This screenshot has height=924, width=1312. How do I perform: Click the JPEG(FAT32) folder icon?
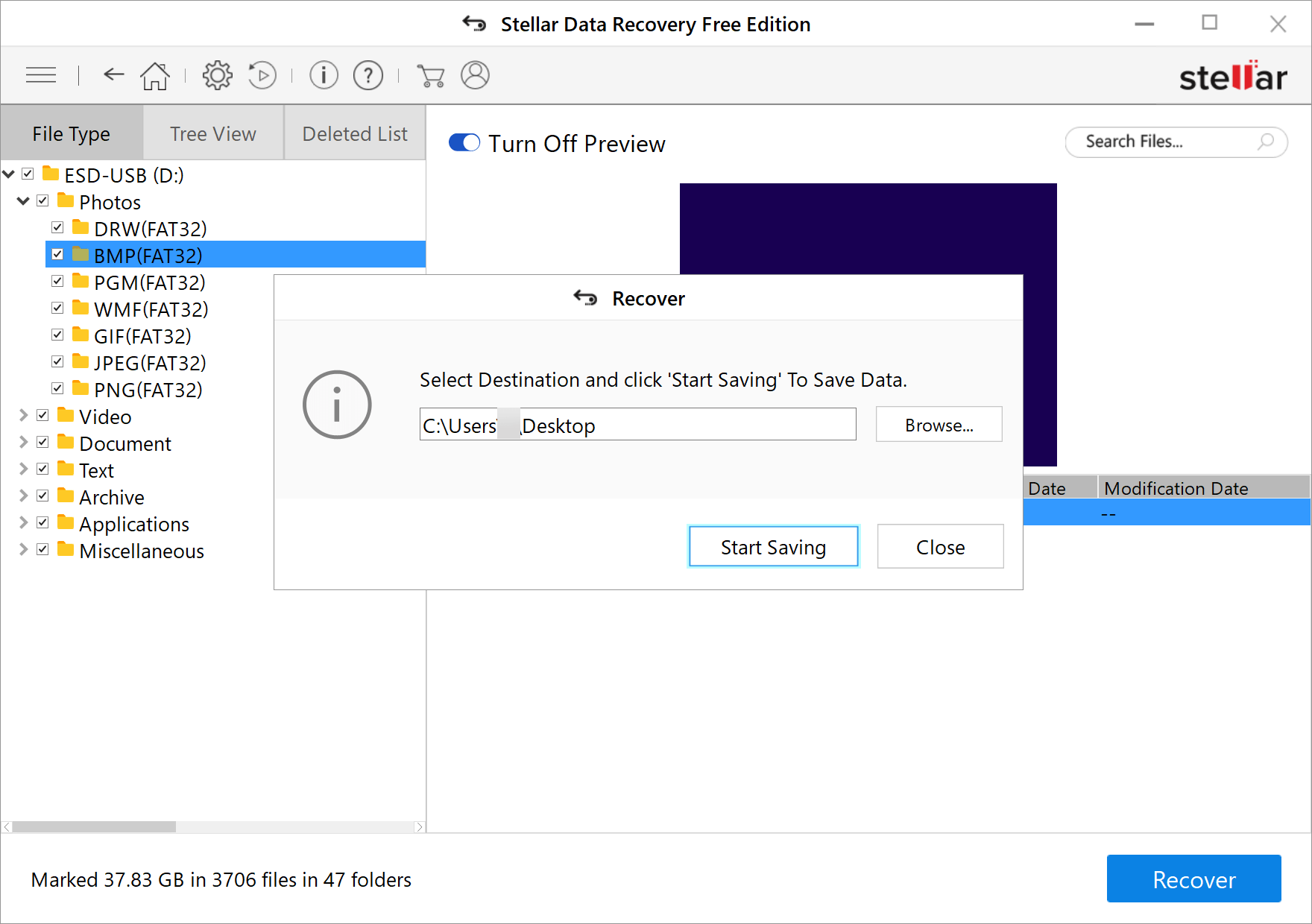tap(81, 361)
